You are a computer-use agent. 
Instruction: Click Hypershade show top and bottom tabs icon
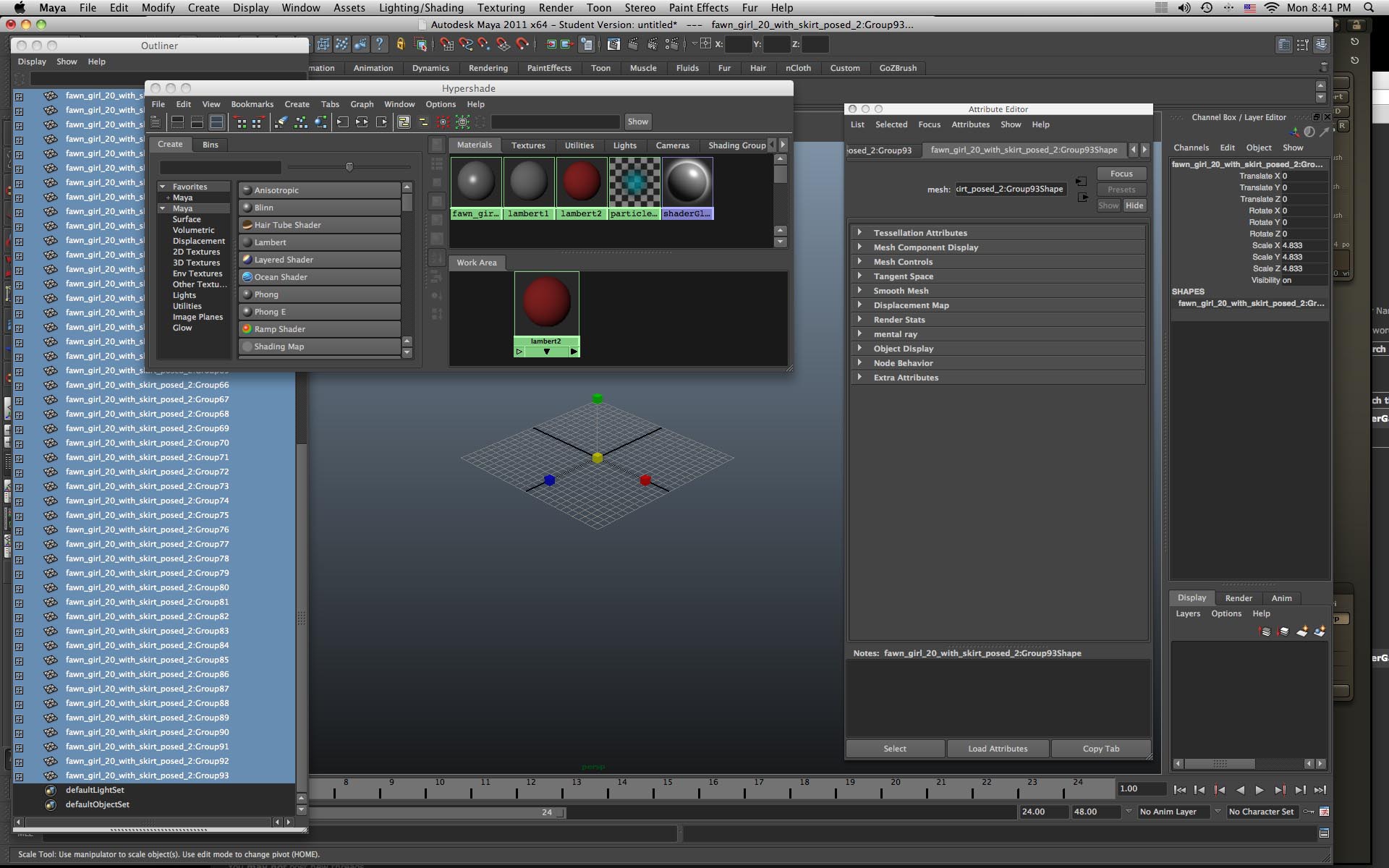217,122
